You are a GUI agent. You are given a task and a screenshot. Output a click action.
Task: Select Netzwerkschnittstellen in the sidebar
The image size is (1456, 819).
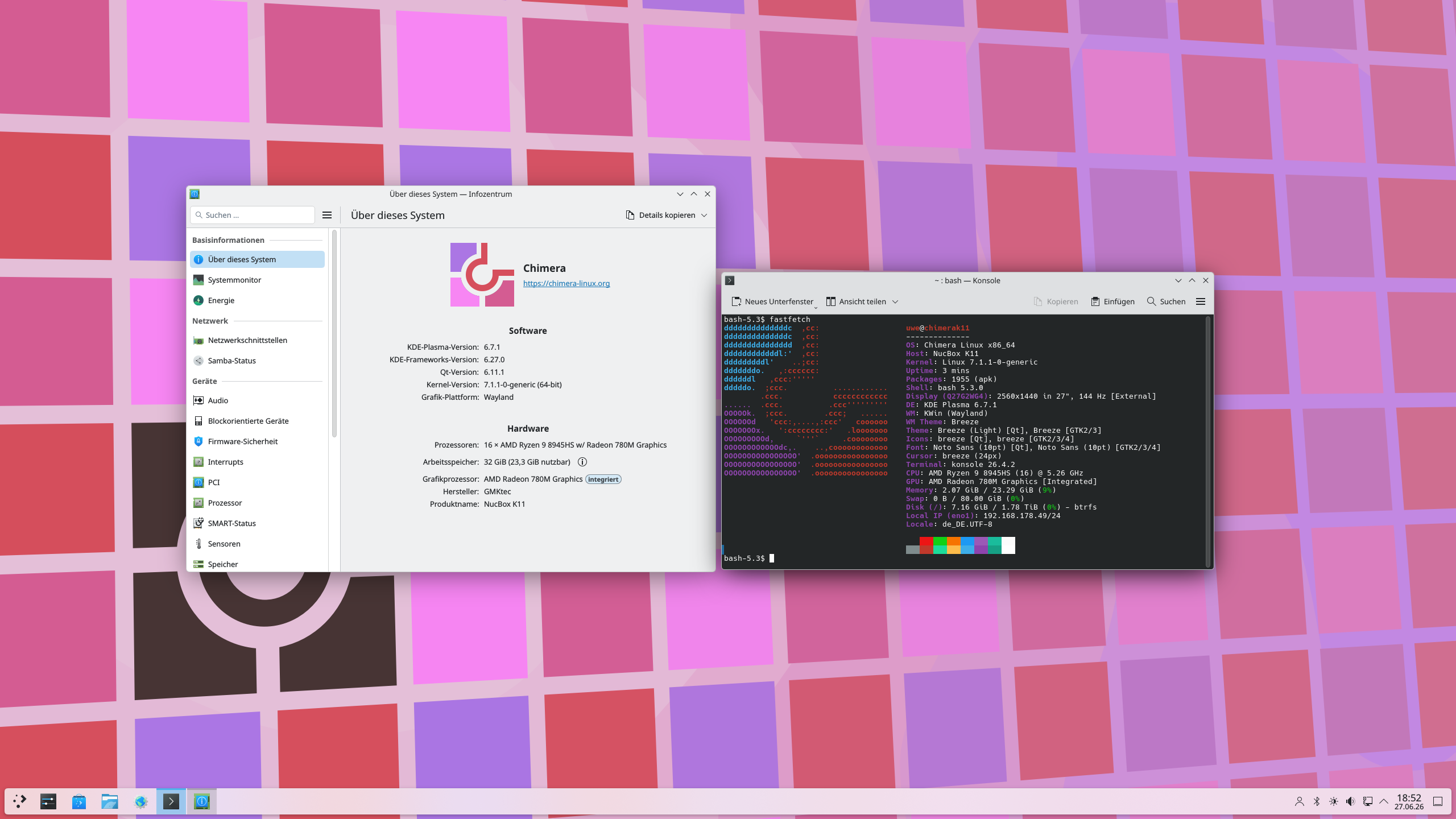pyautogui.click(x=257, y=340)
